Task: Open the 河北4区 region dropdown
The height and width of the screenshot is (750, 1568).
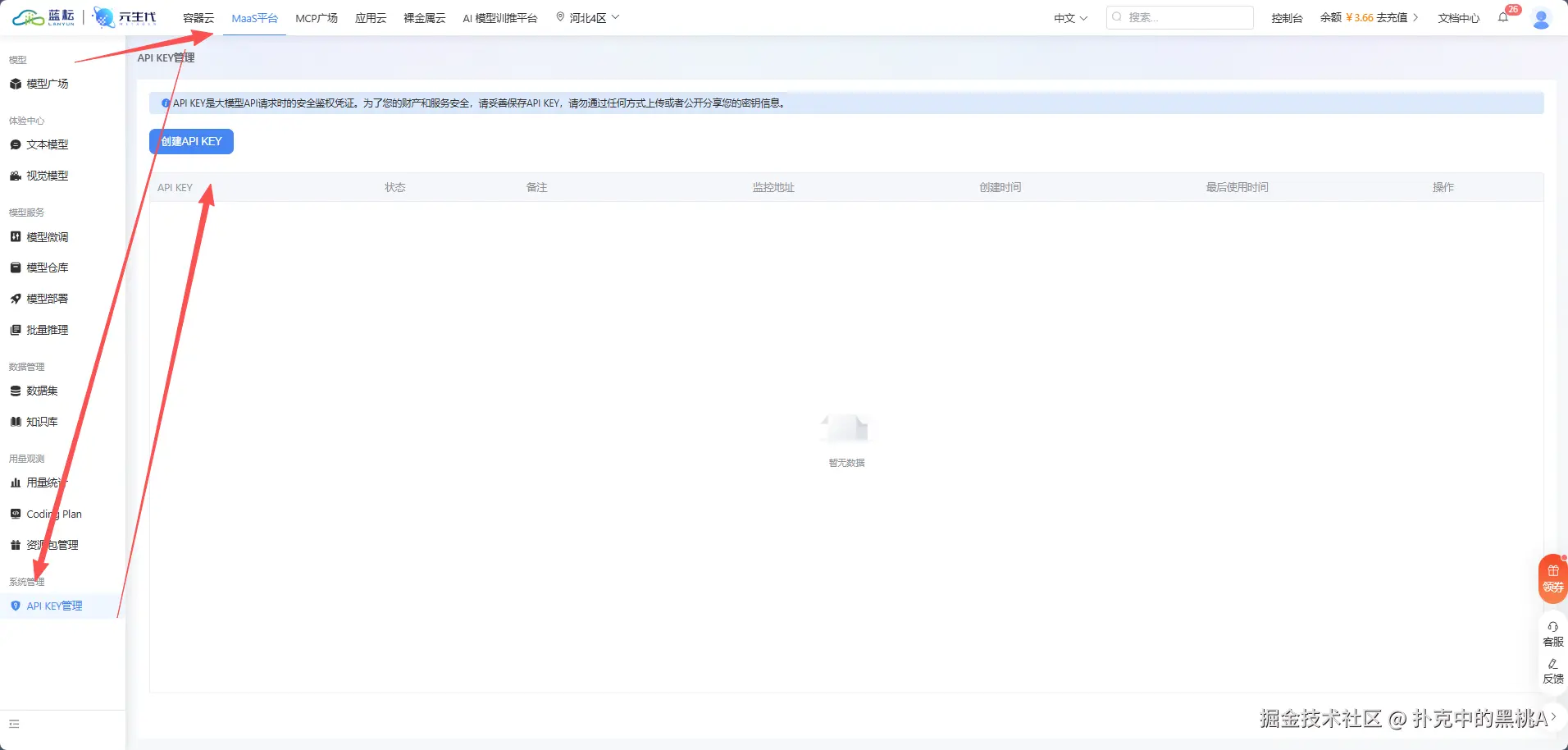Action: click(588, 17)
